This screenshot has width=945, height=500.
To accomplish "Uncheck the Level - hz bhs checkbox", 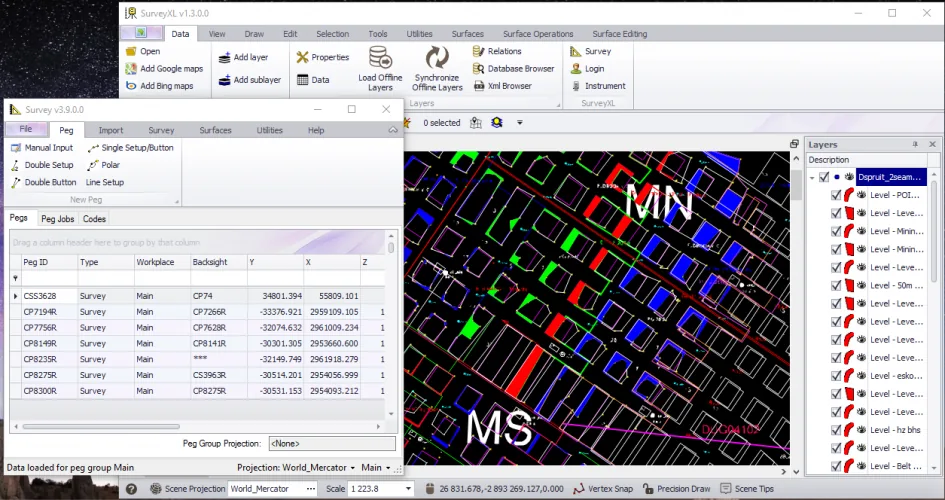I will [836, 430].
